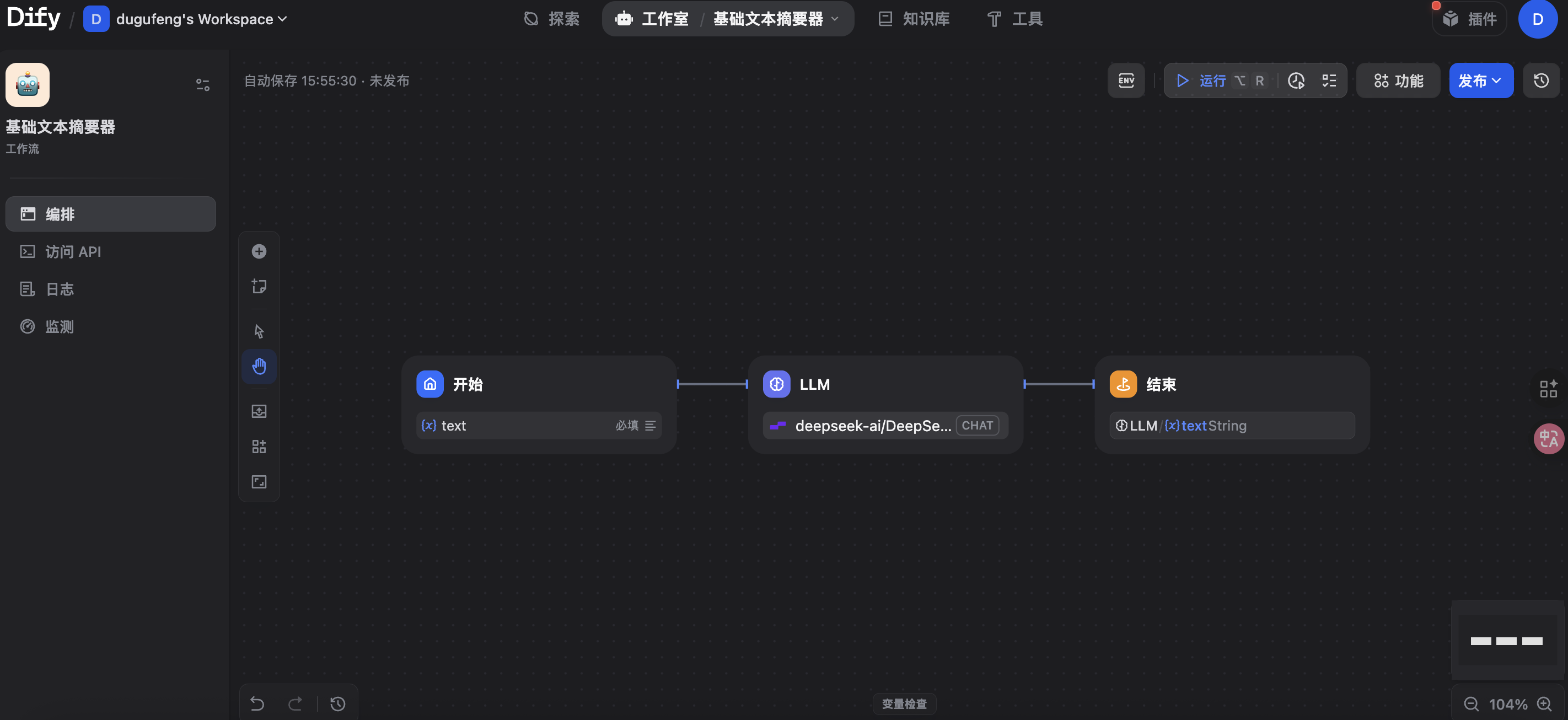Run the workflow with 运行 button

pyautogui.click(x=1202, y=80)
